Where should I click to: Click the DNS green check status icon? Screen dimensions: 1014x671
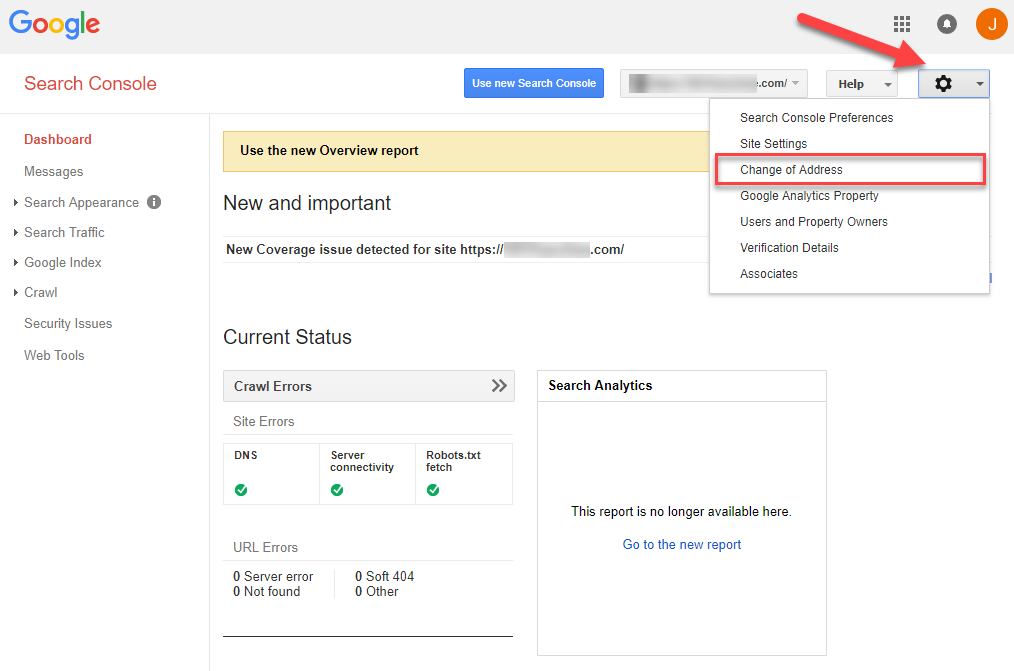pyautogui.click(x=241, y=490)
